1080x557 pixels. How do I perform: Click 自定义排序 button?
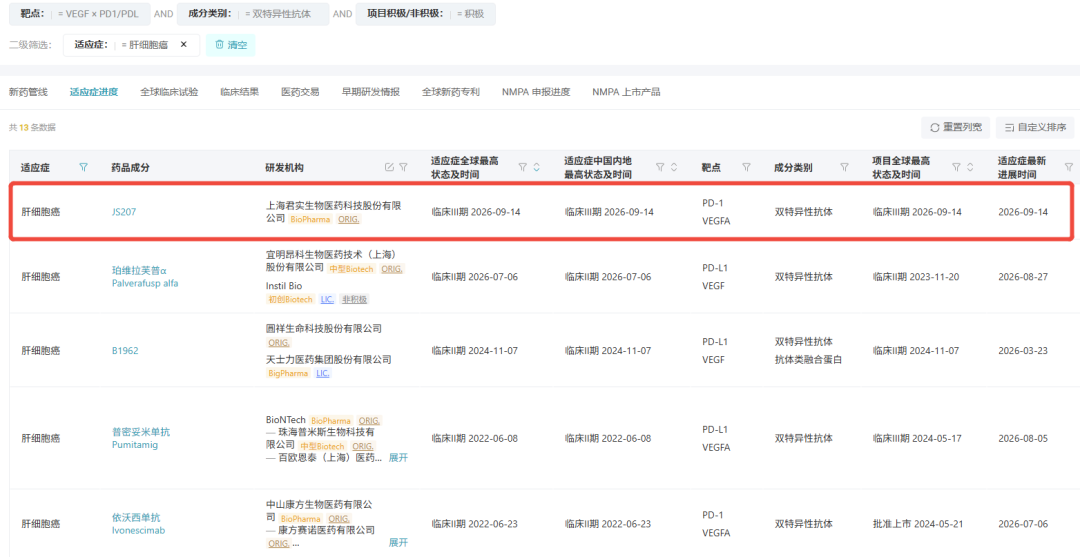(x=1035, y=127)
